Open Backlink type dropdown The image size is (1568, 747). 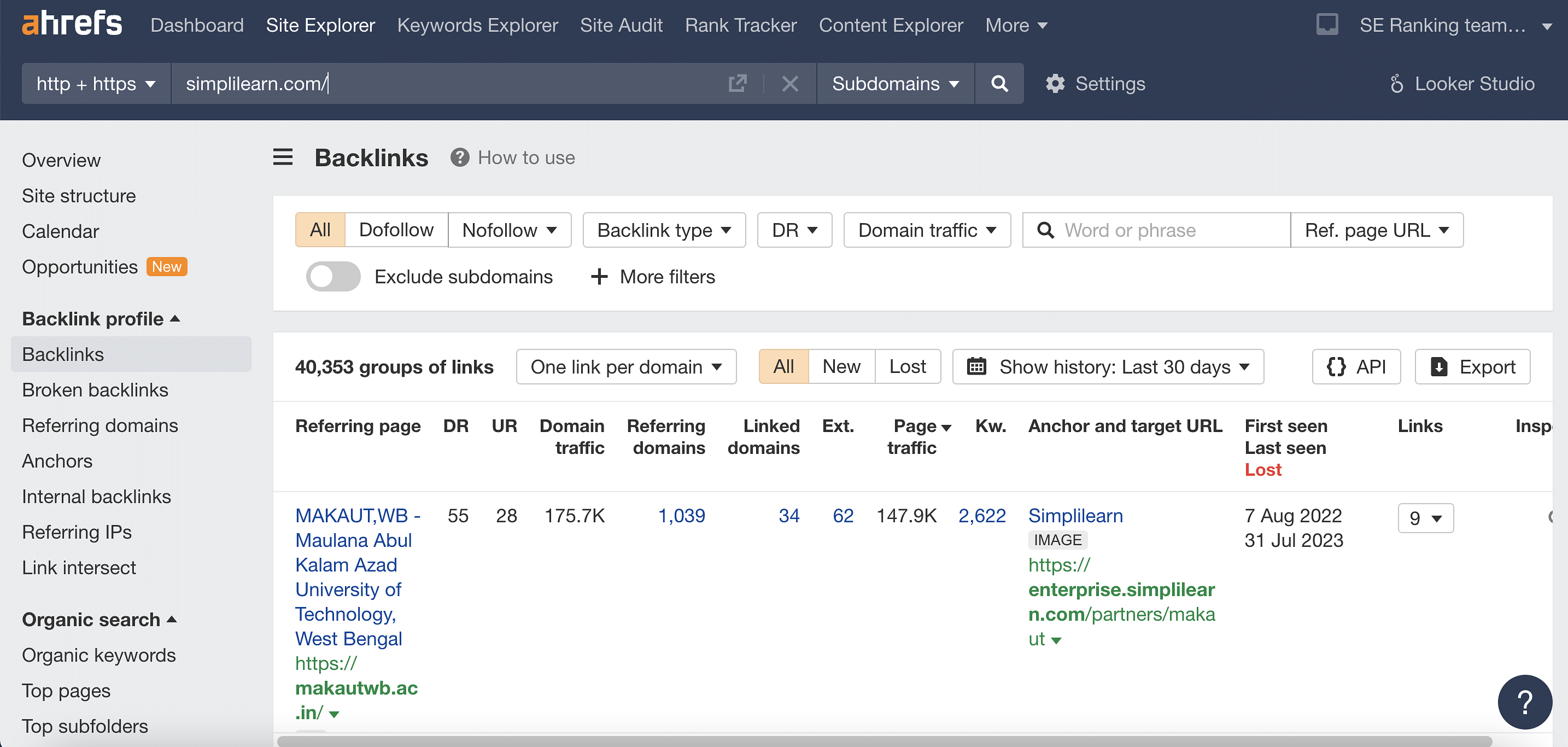click(x=664, y=230)
